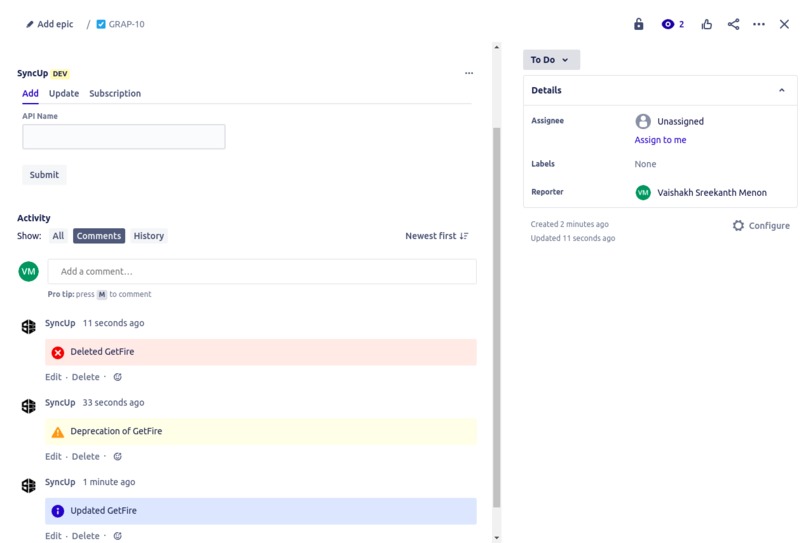The image size is (806, 543).
Task: Toggle Newest first sort order
Action: click(x=436, y=236)
